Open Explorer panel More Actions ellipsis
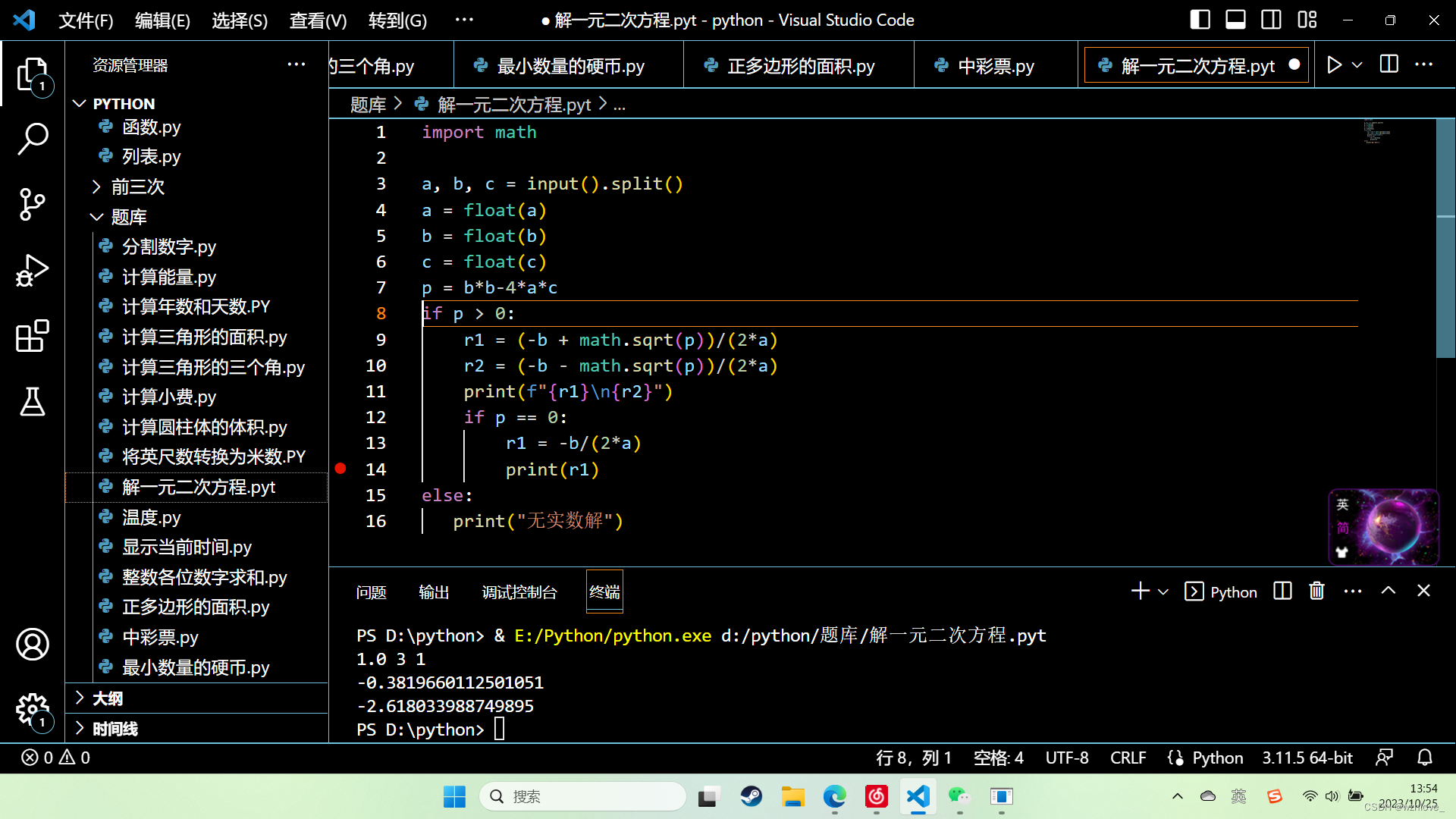Viewport: 1456px width, 819px height. tap(297, 65)
